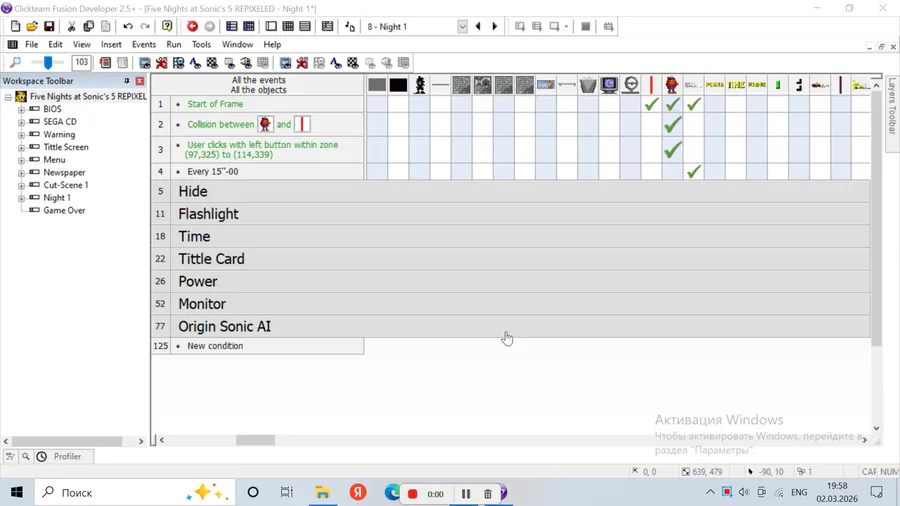Screen dimensions: 900x506
Task: Expand the SEGA CD tree node
Action: pos(21,122)
